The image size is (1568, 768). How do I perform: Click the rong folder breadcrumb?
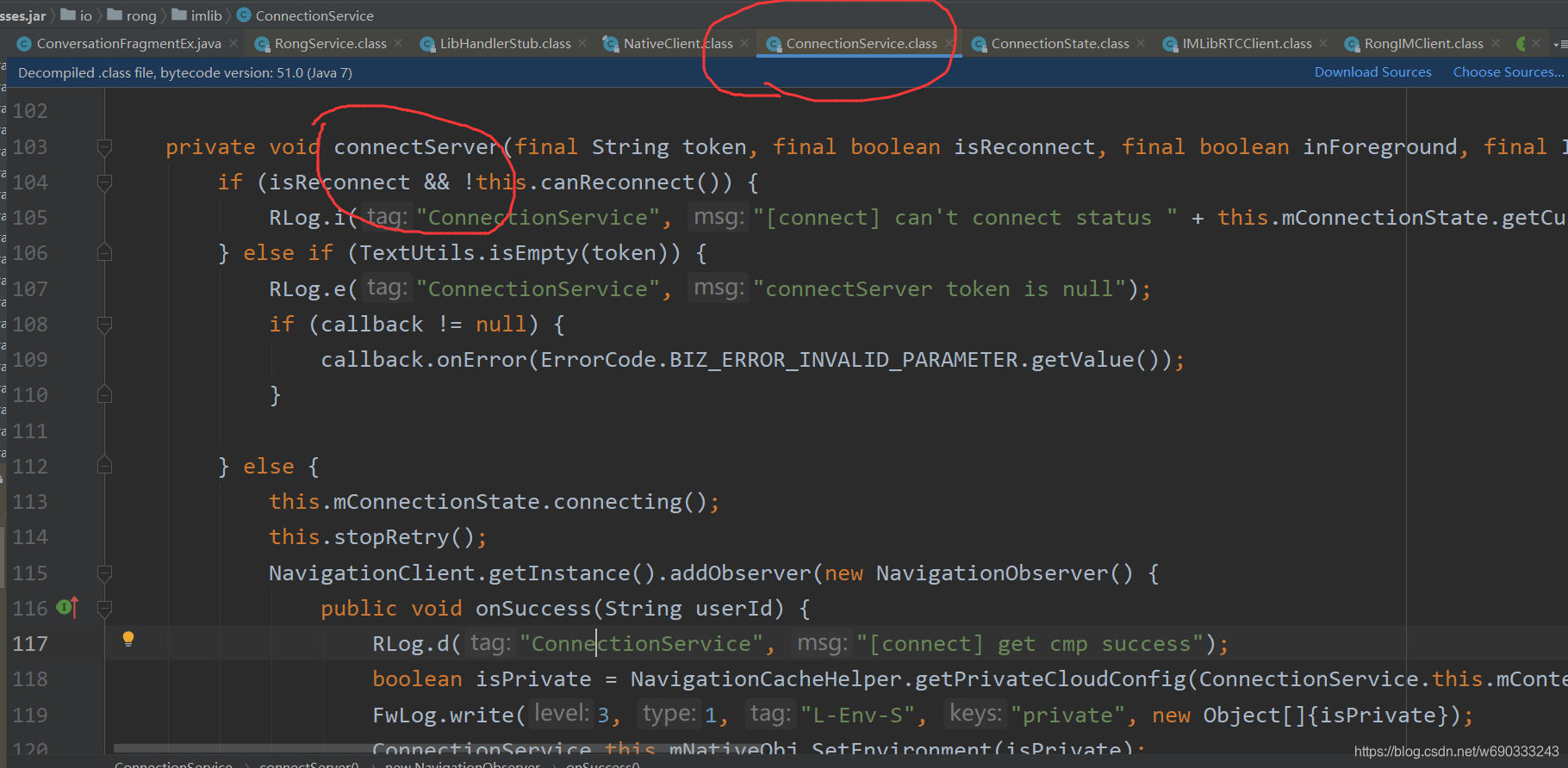coord(132,15)
